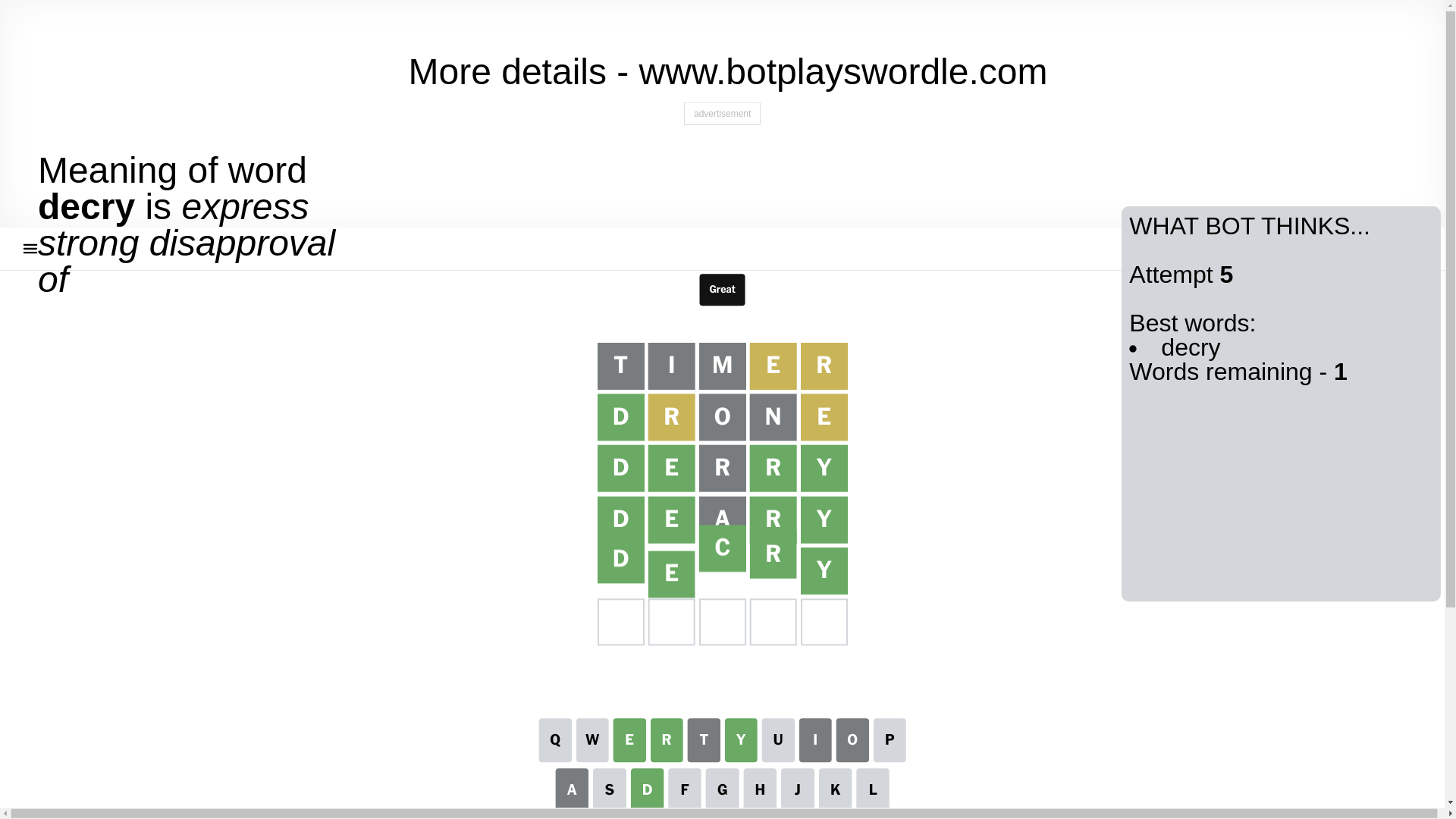Select the suggested word decry
This screenshot has width=1456, height=819.
point(1191,348)
